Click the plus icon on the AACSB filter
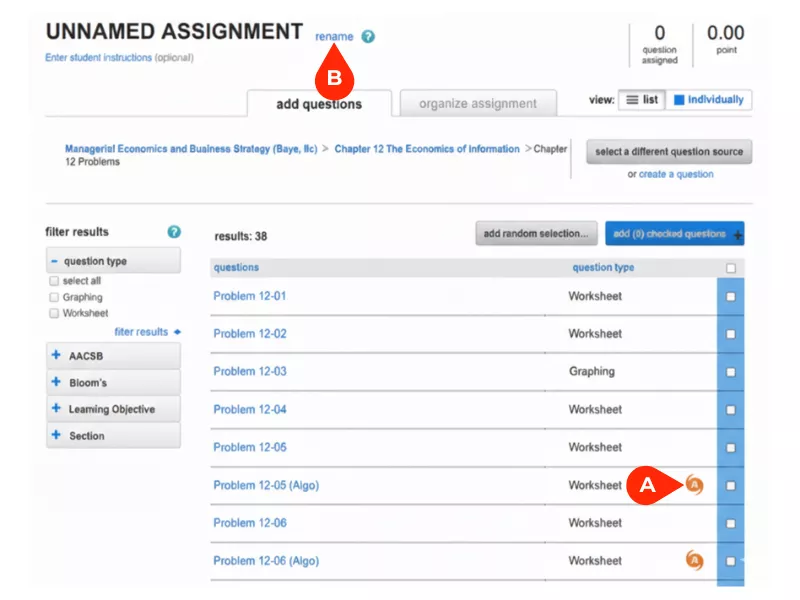This screenshot has height=600, width=800. pos(55,357)
